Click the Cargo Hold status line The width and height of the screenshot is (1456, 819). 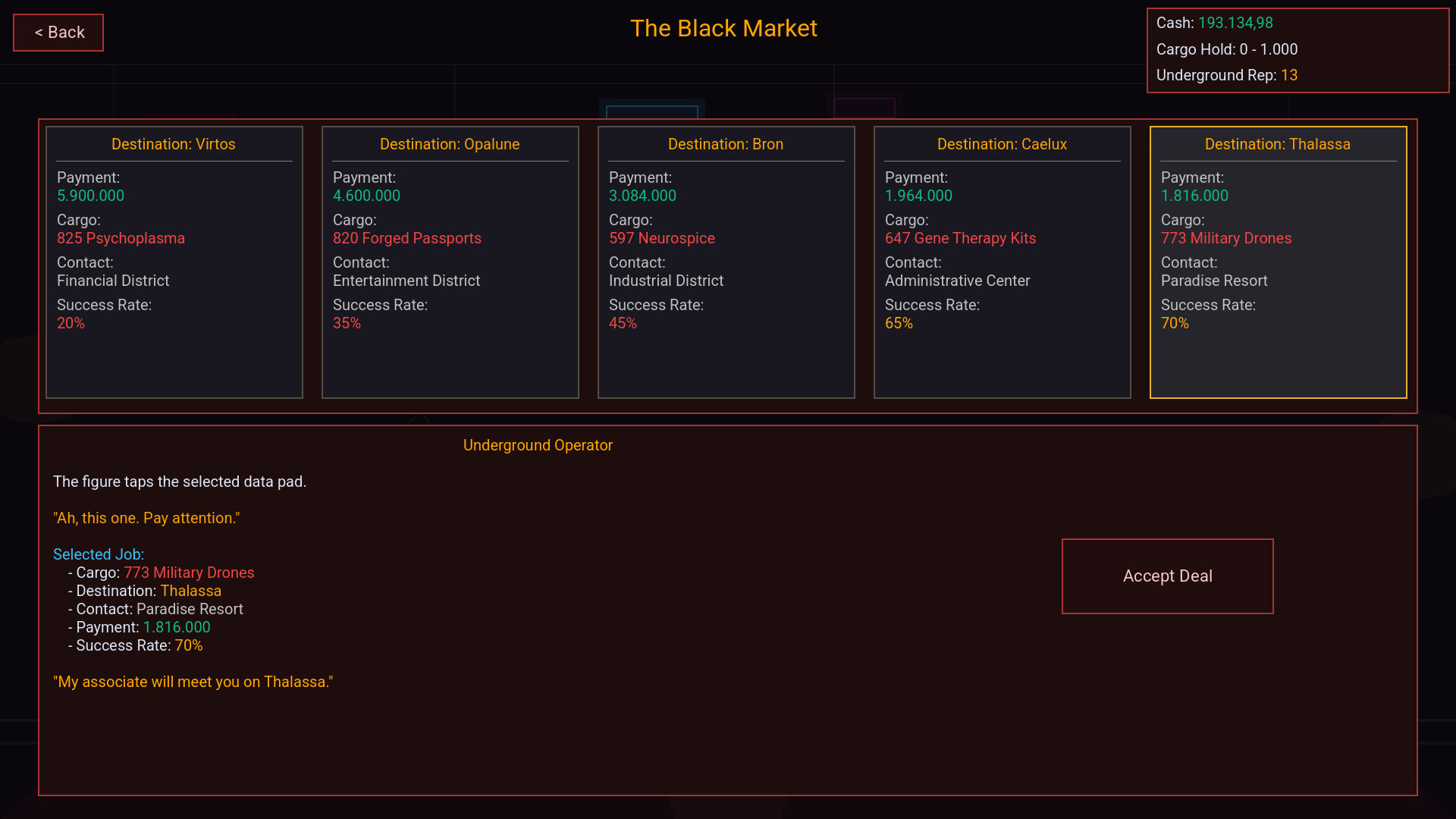(1226, 49)
